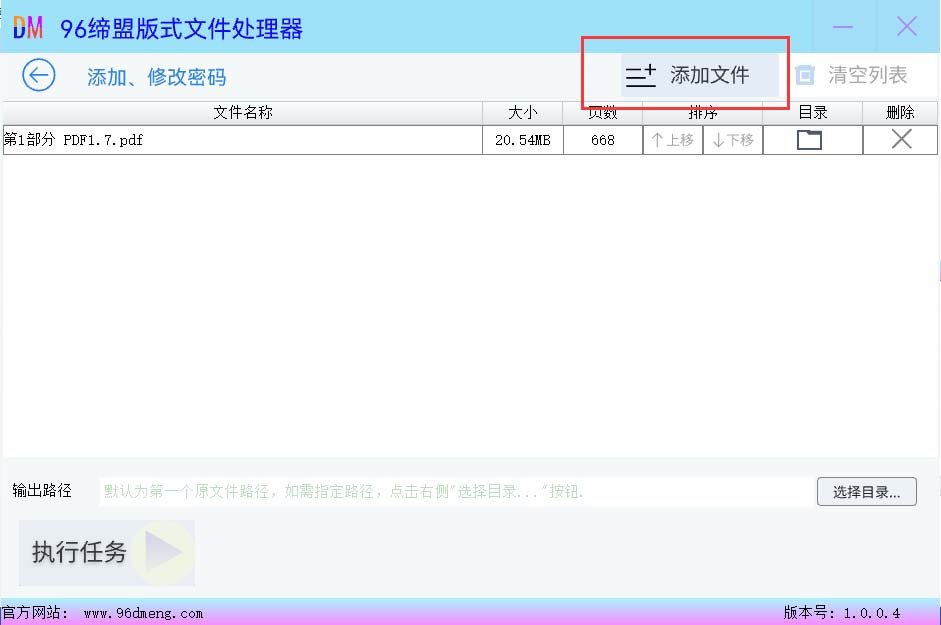Close the 96缔盟版式文件处理器 window
Screen dimensions: 941x625
(907, 27)
